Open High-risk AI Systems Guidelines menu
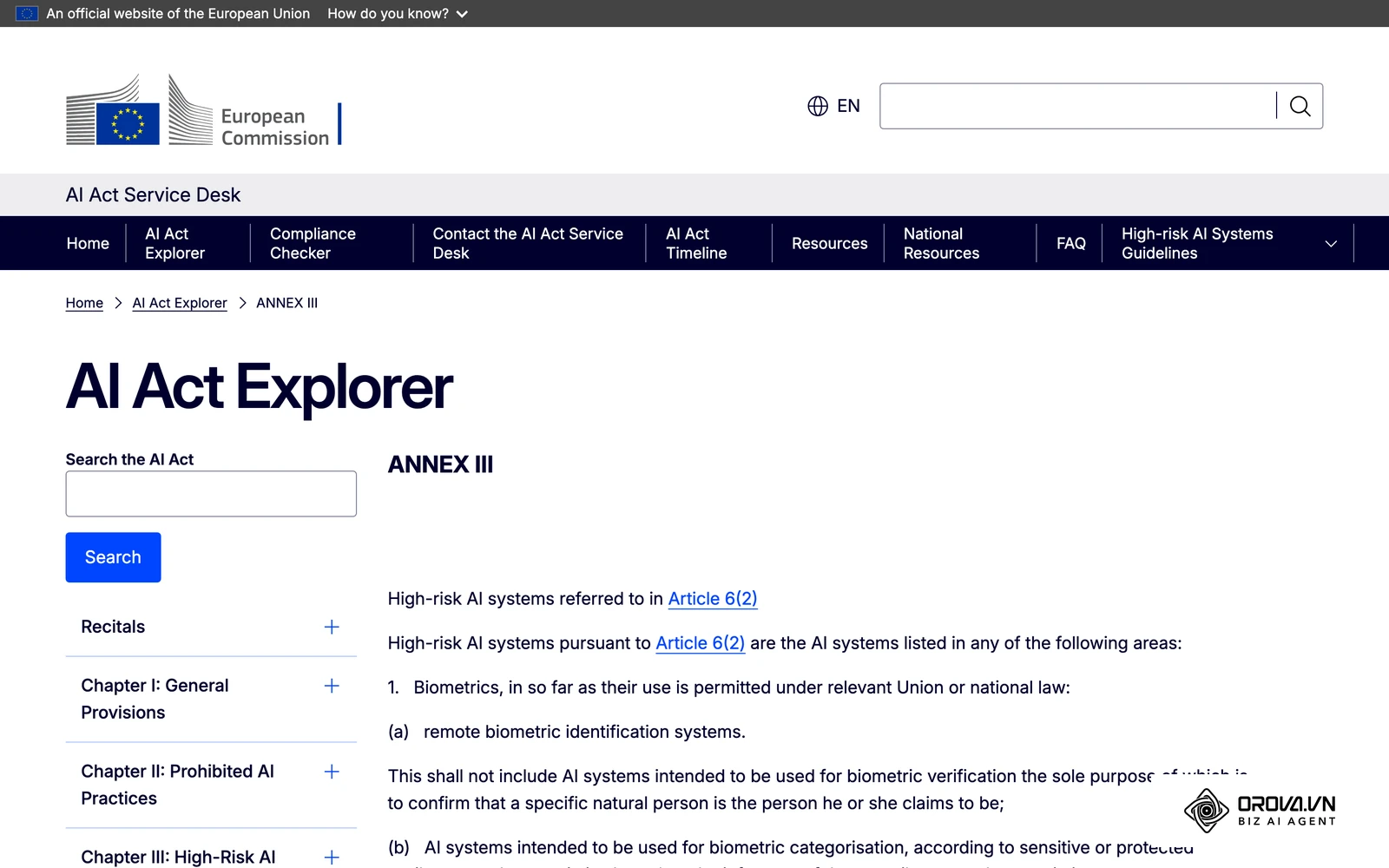The height and width of the screenshot is (868, 1389). [x=1197, y=244]
